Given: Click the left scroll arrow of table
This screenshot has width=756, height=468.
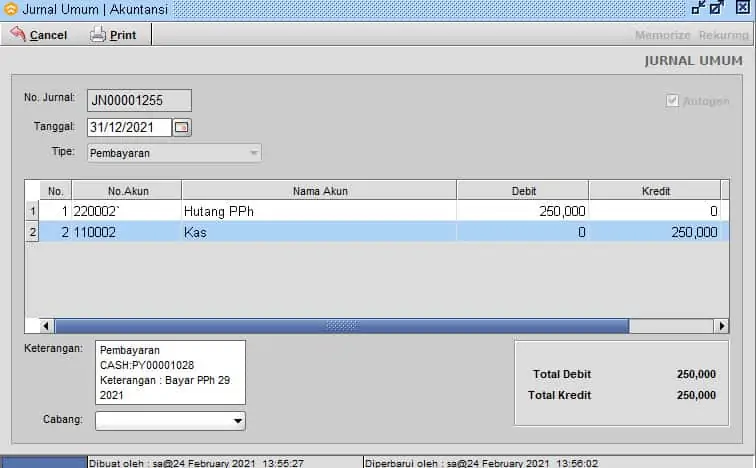Looking at the screenshot, I should tap(46, 326).
